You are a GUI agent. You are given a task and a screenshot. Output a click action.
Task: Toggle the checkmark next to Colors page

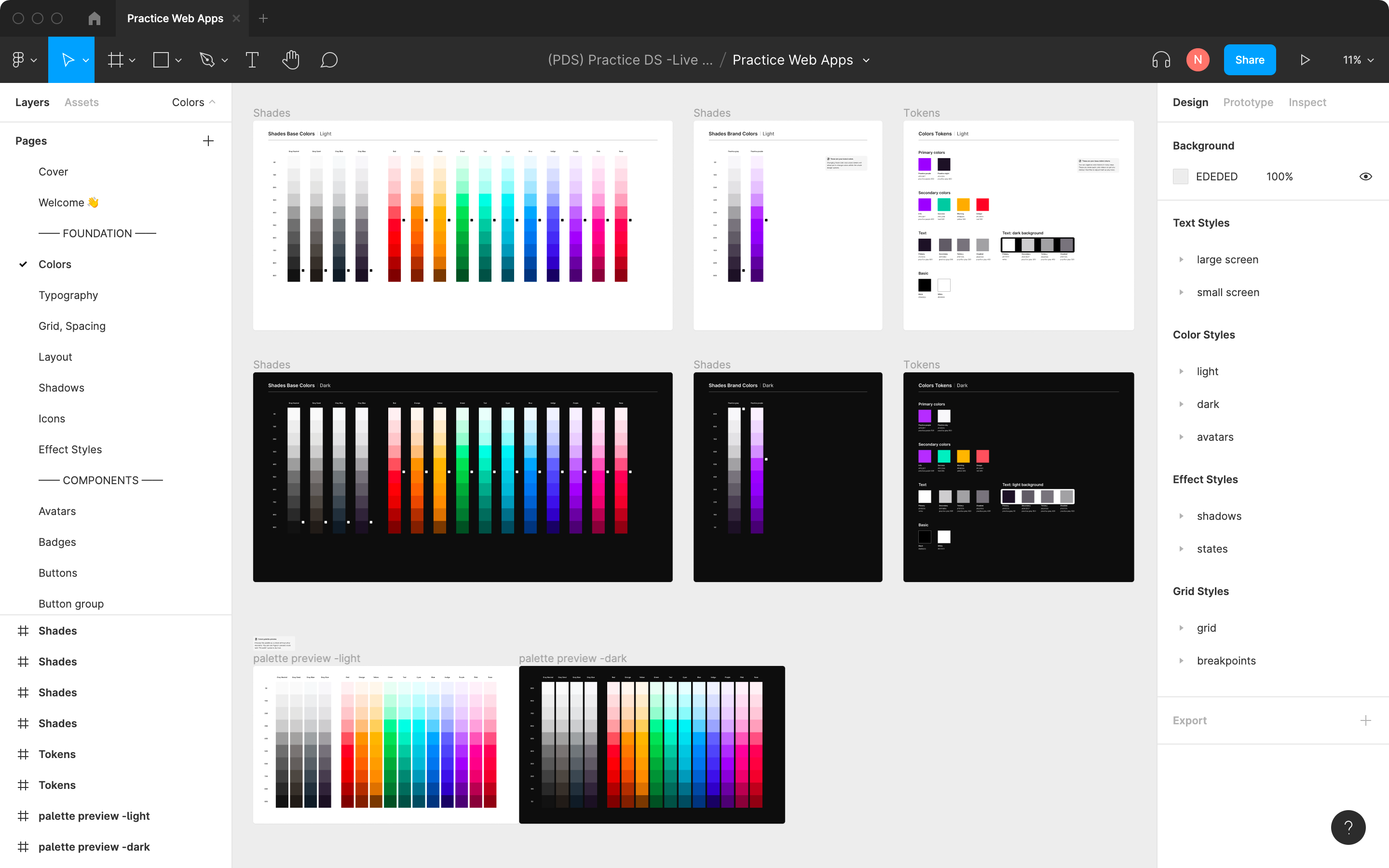[23, 264]
